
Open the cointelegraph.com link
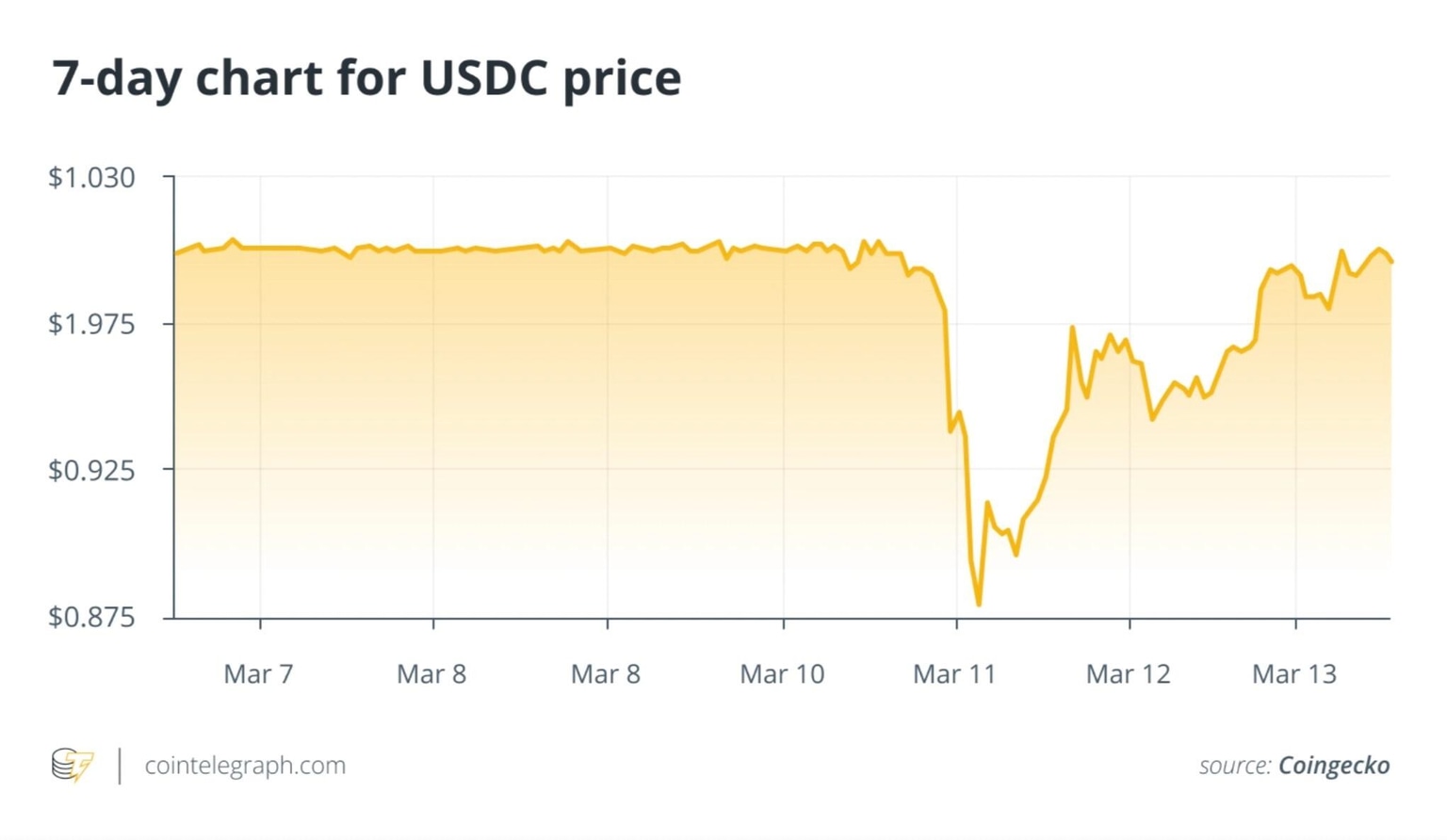pos(245,765)
